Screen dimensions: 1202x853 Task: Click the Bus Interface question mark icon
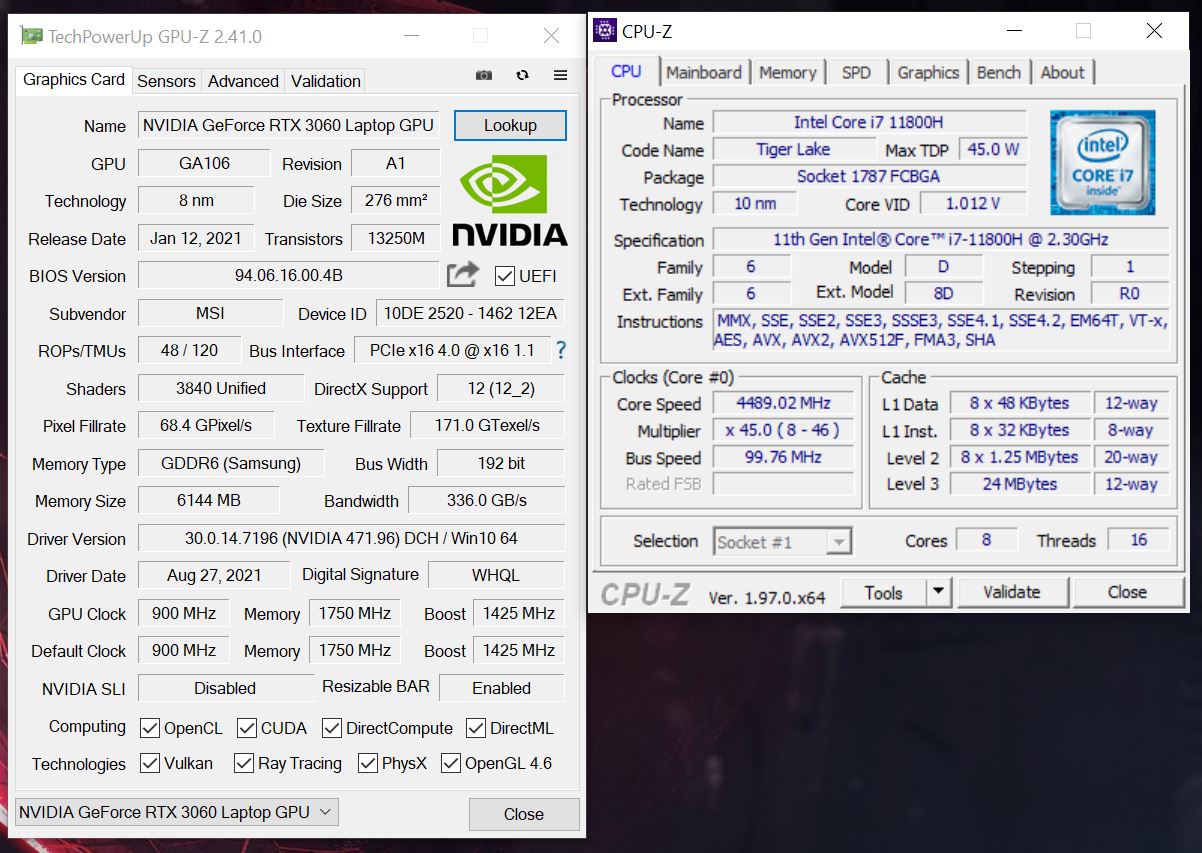click(561, 350)
